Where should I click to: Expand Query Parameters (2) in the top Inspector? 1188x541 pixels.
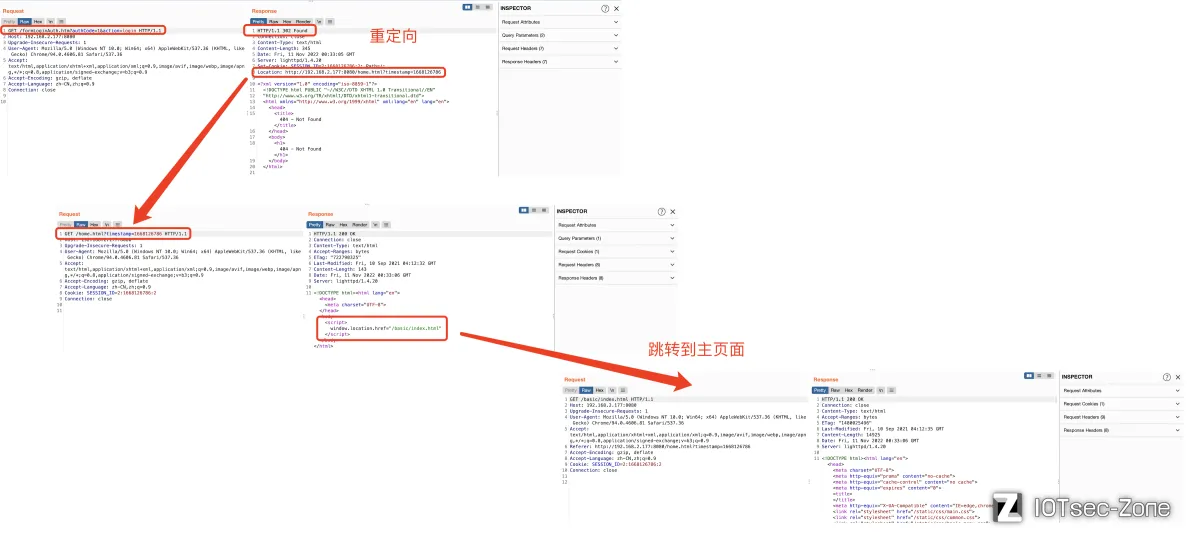coord(559,35)
